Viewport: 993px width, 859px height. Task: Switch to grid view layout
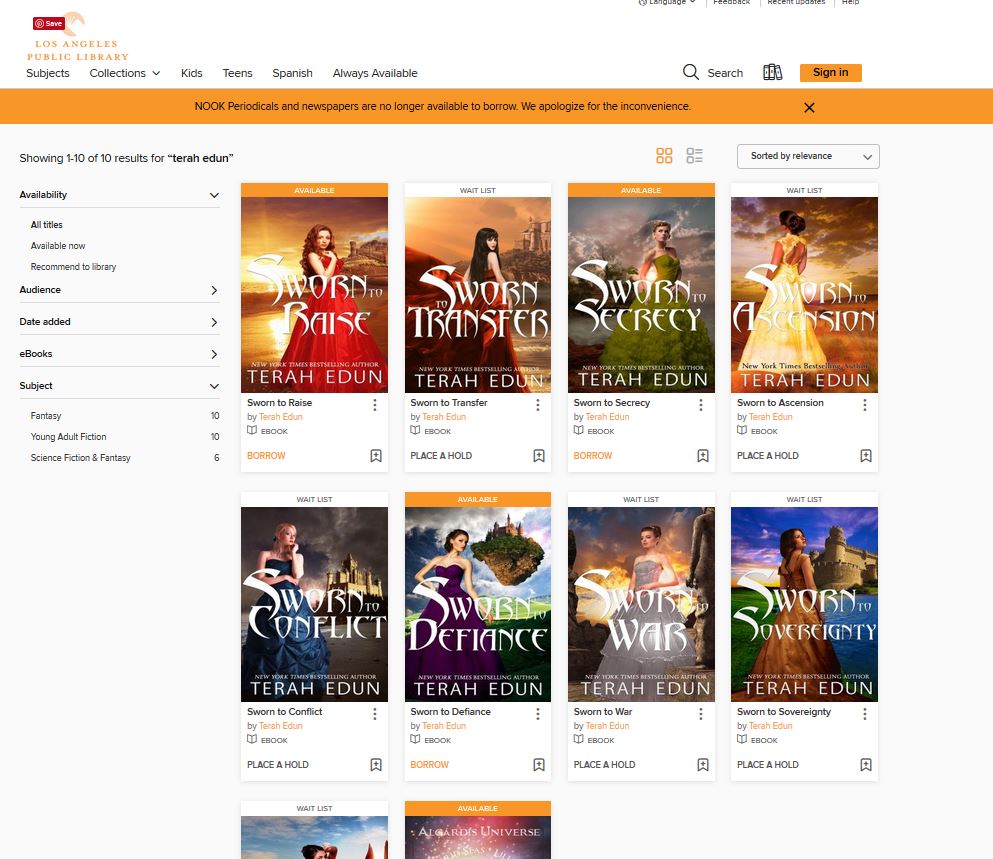[x=664, y=156]
